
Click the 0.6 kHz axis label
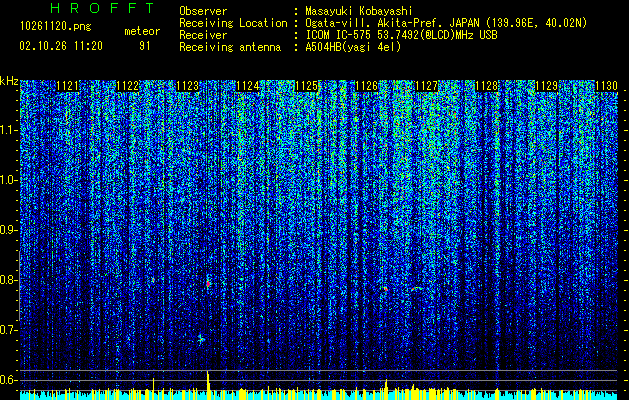[9, 380]
